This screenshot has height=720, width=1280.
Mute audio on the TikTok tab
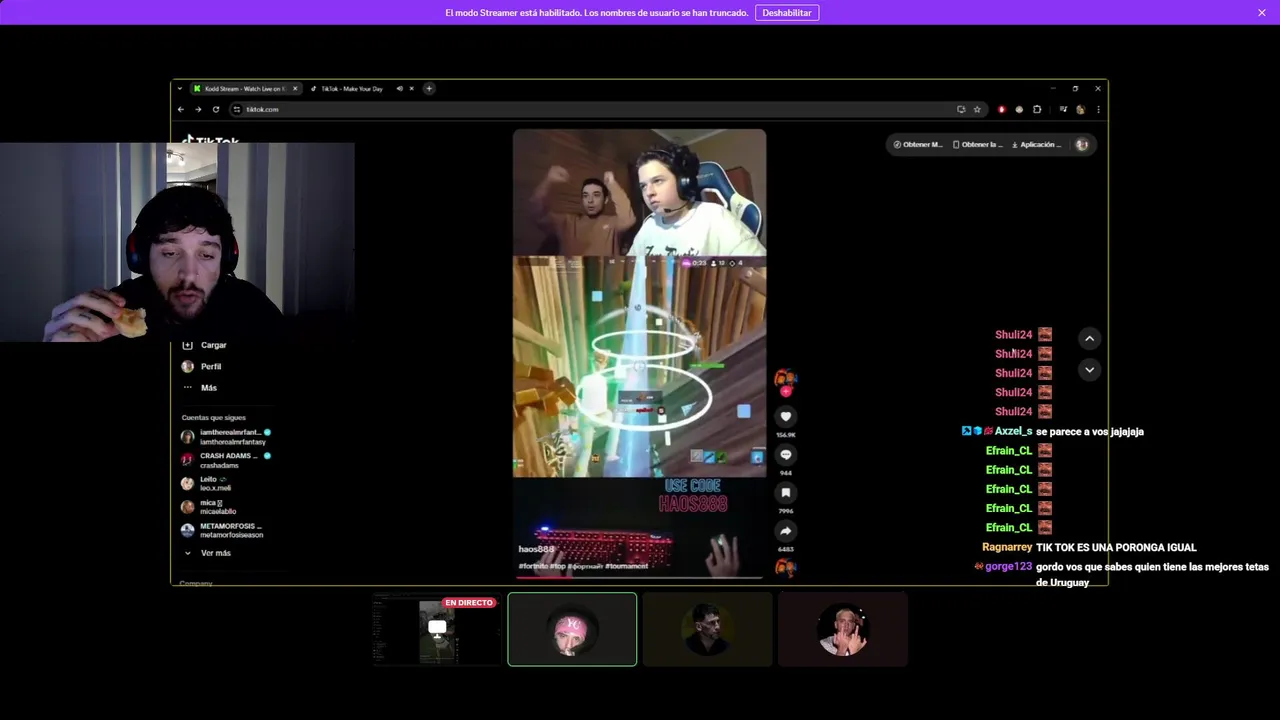point(399,88)
